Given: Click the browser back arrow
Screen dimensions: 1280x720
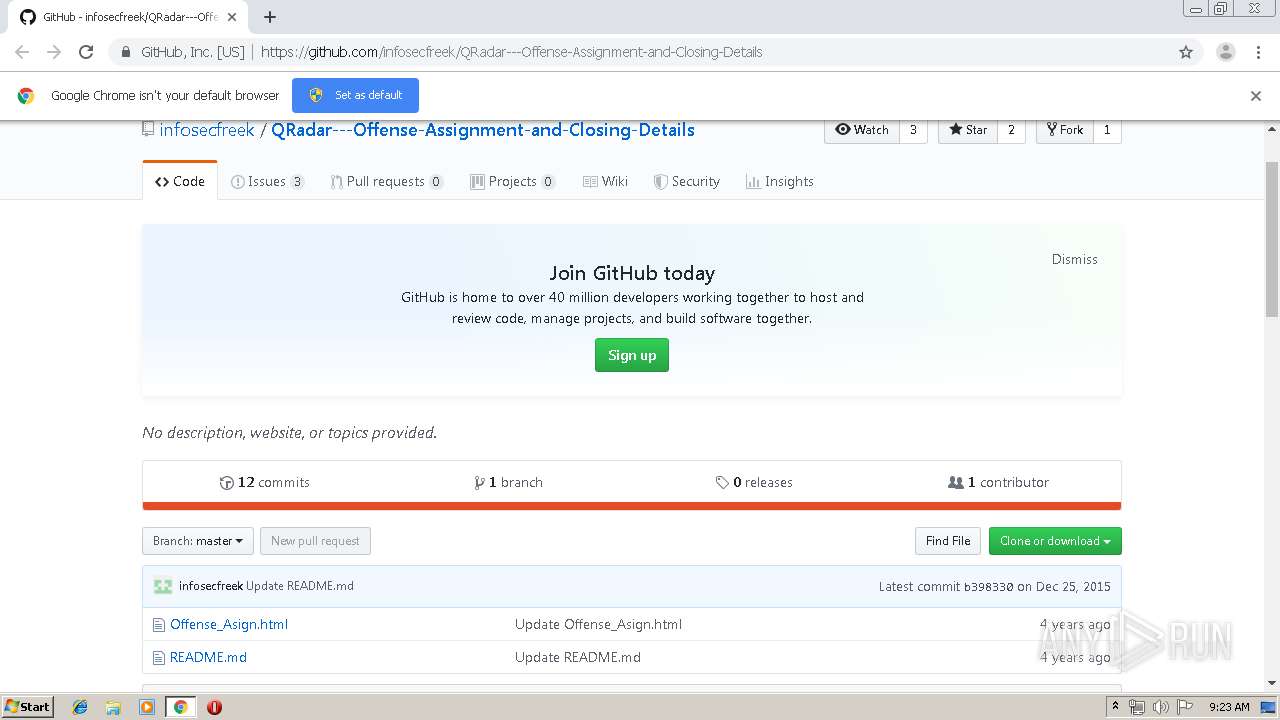Looking at the screenshot, I should click(x=22, y=52).
